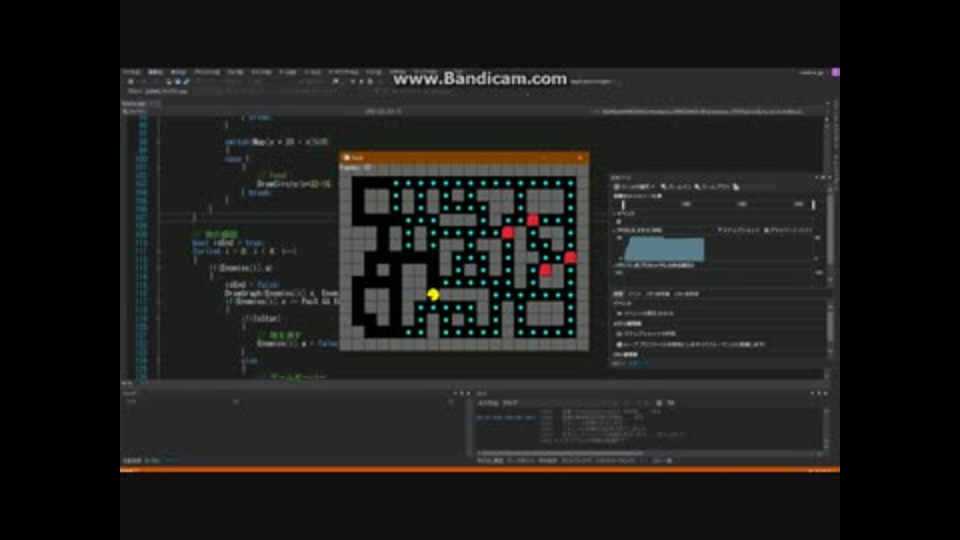
Task: Click right handle of diagnostics timeline
Action: pos(814,204)
